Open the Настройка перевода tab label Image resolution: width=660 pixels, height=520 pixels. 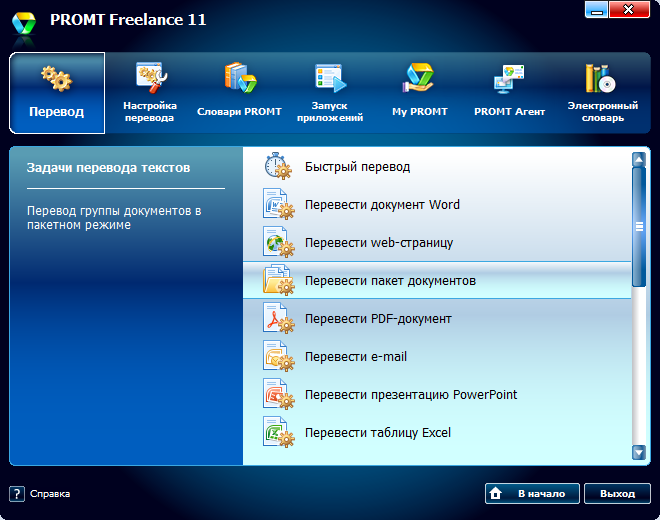click(150, 112)
